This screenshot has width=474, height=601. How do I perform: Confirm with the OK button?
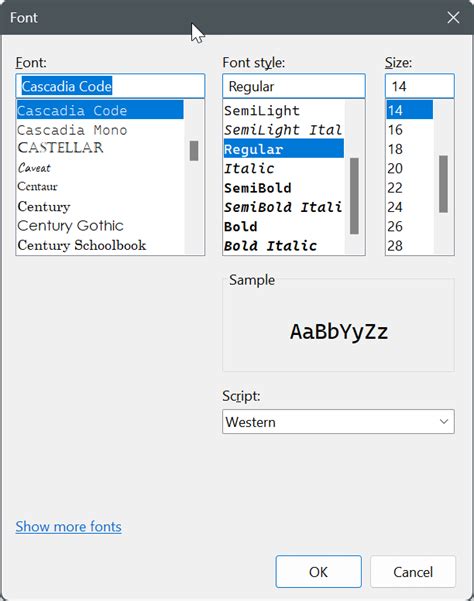click(318, 571)
